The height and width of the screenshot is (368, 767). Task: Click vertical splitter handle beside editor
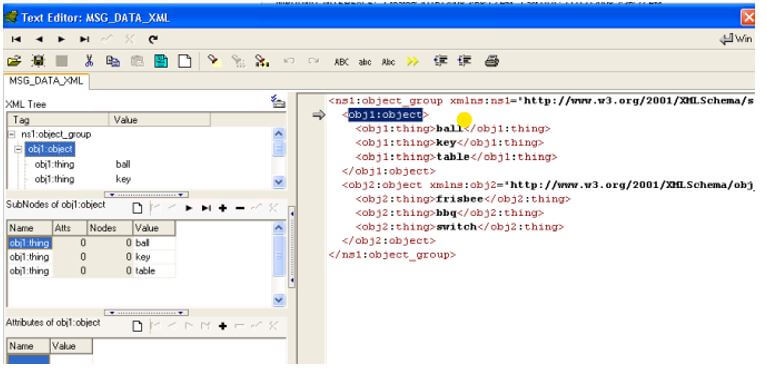pyautogui.click(x=292, y=247)
